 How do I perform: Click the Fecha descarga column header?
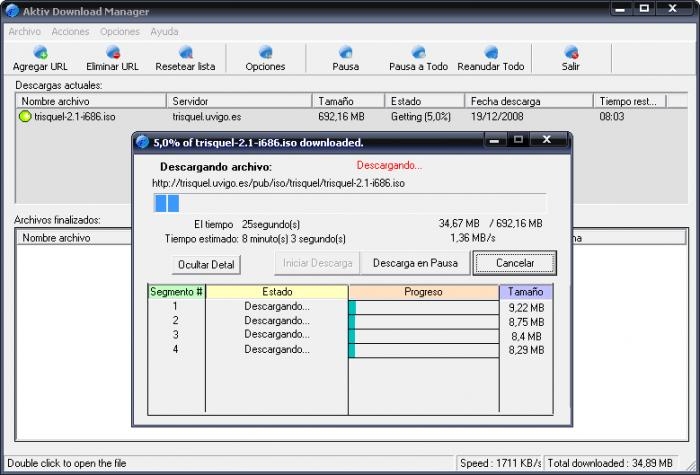(529, 101)
